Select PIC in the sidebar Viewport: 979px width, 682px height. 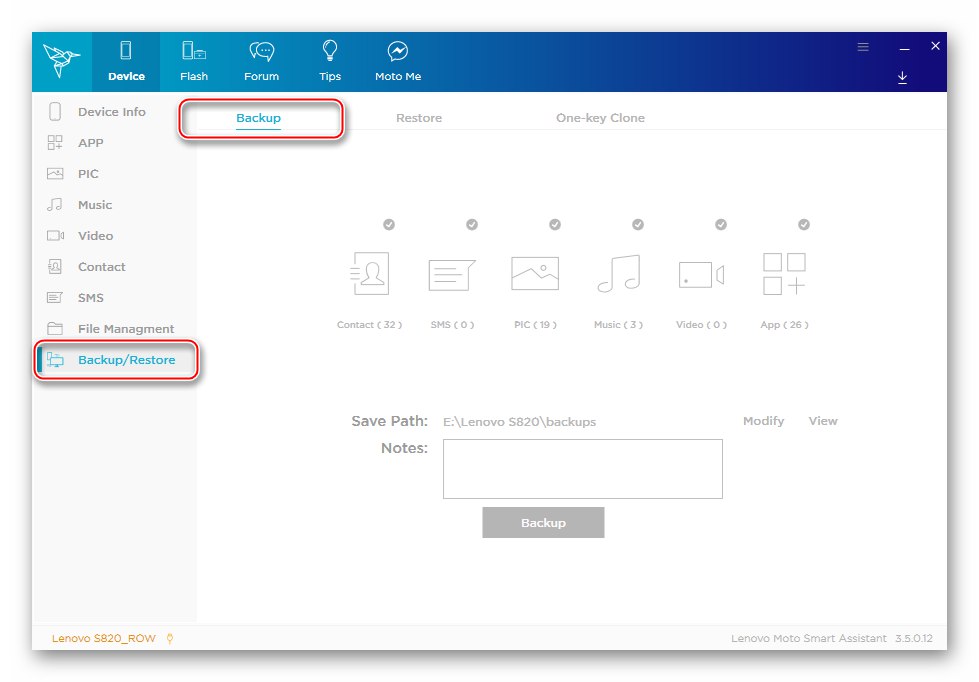point(114,174)
